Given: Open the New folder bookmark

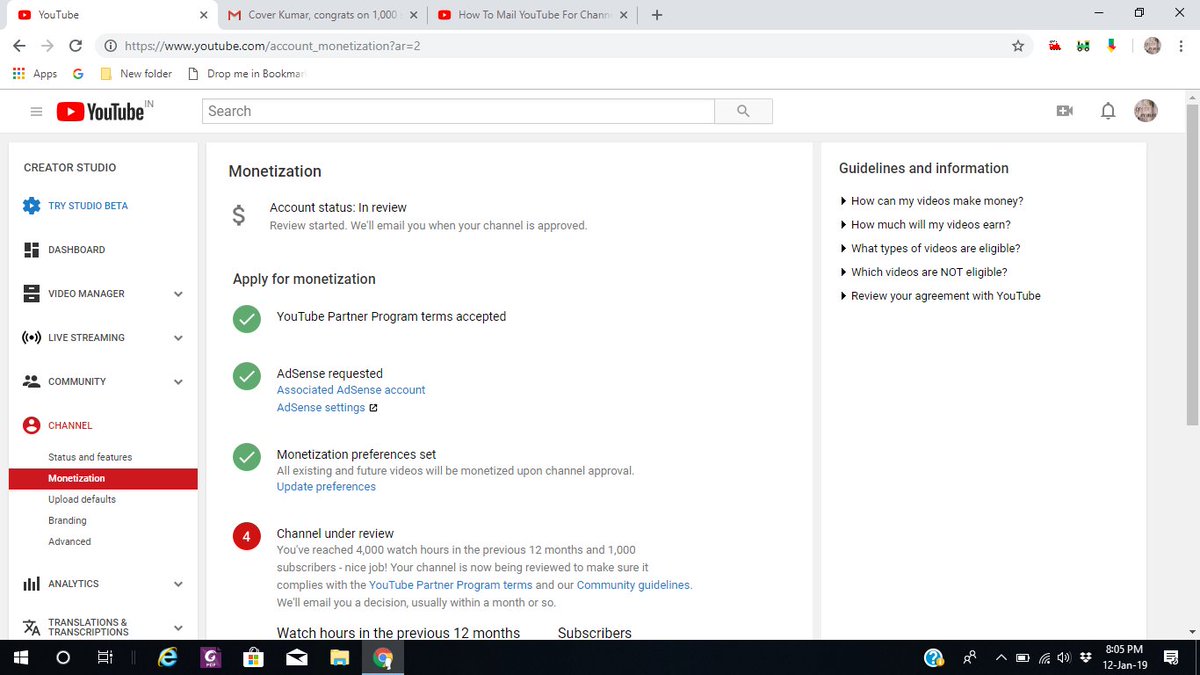Looking at the screenshot, I should coord(135,74).
